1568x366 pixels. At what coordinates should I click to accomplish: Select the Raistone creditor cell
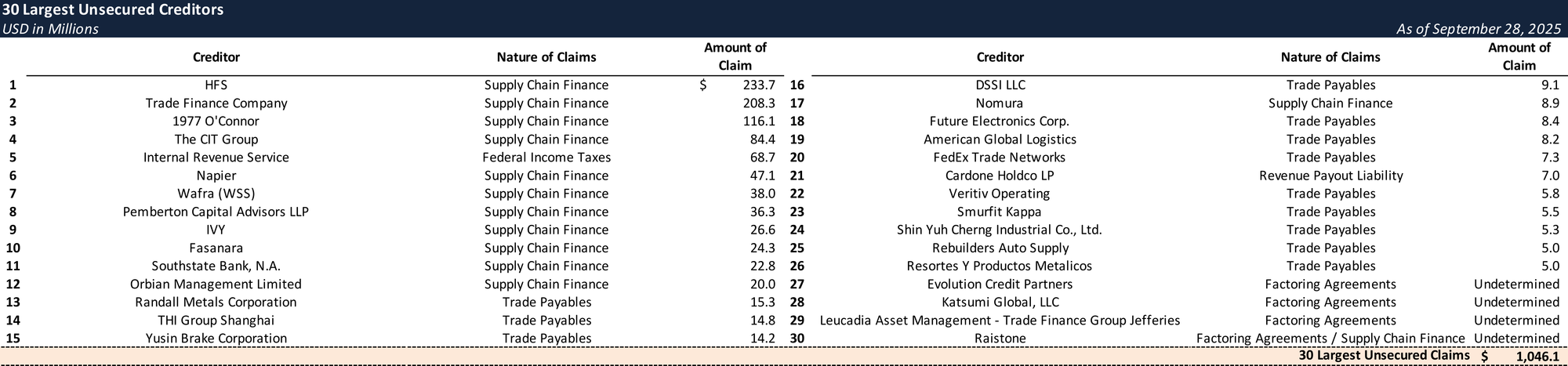(x=1000, y=339)
